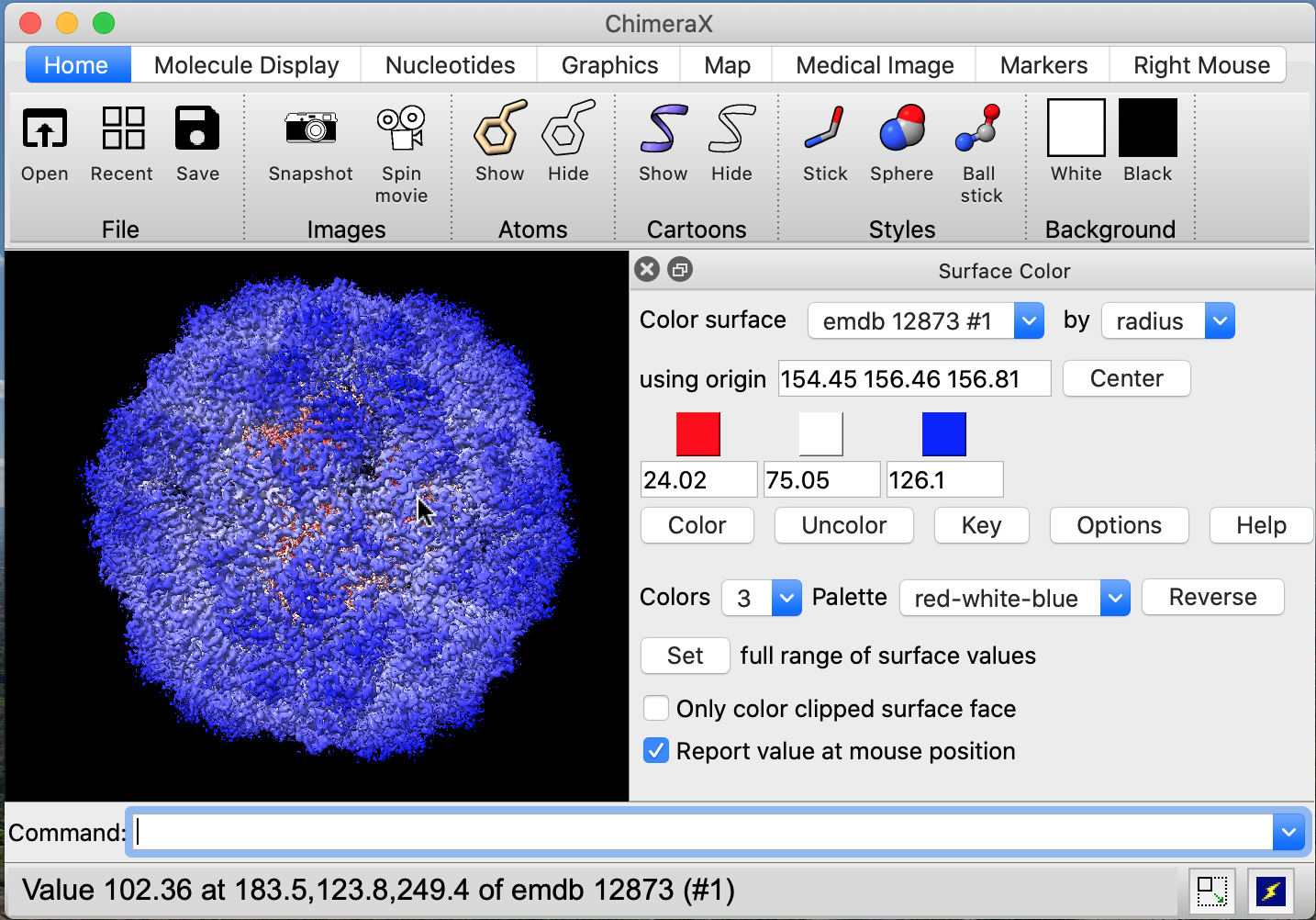Open the emdb 12873 #1 surface dropdown
This screenshot has width=1316, height=920.
point(925,321)
